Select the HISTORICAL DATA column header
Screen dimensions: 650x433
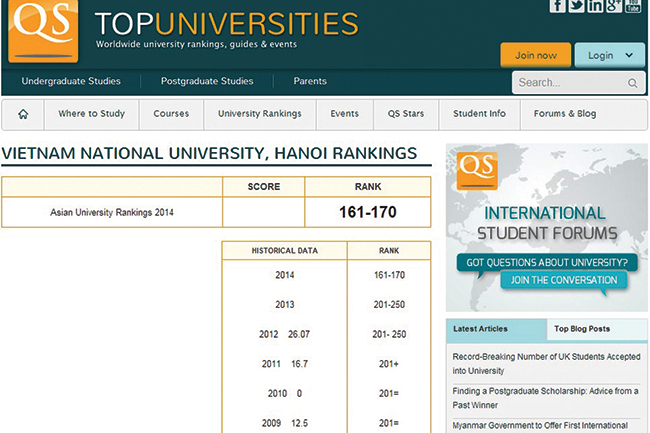[x=285, y=251]
